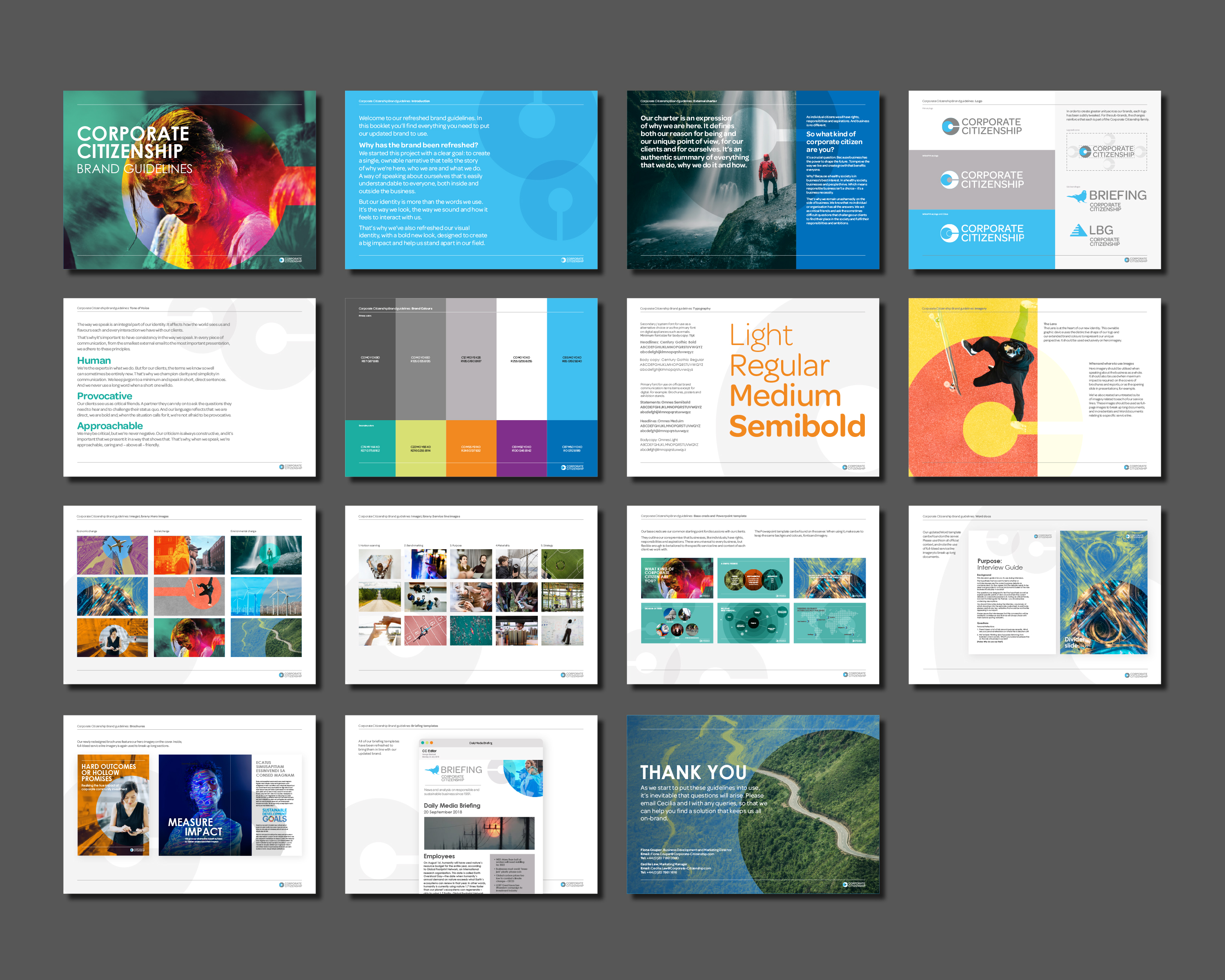Screen dimensions: 1225x980
Task: Pick the light grey colour swatch
Action: 471,359
